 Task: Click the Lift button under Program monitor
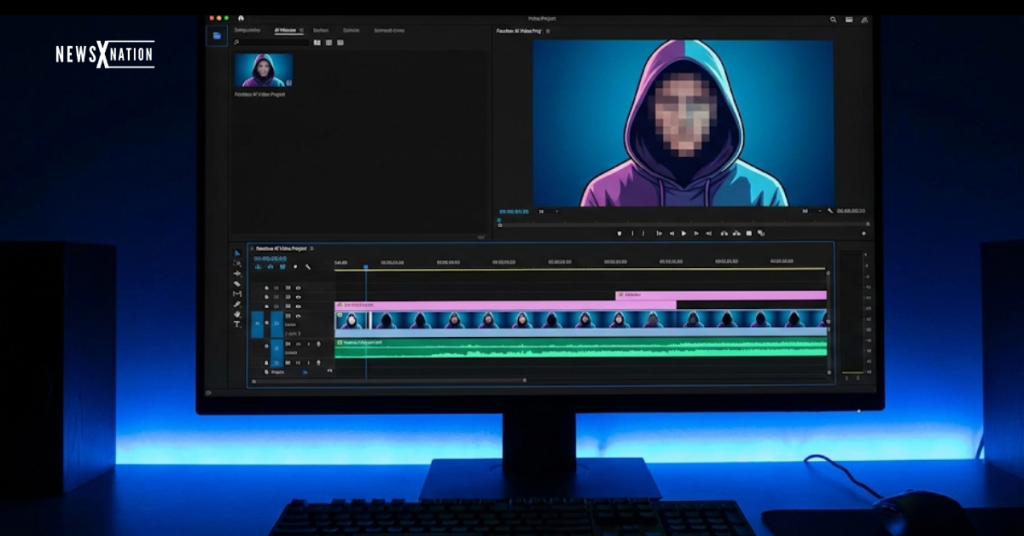(x=724, y=233)
